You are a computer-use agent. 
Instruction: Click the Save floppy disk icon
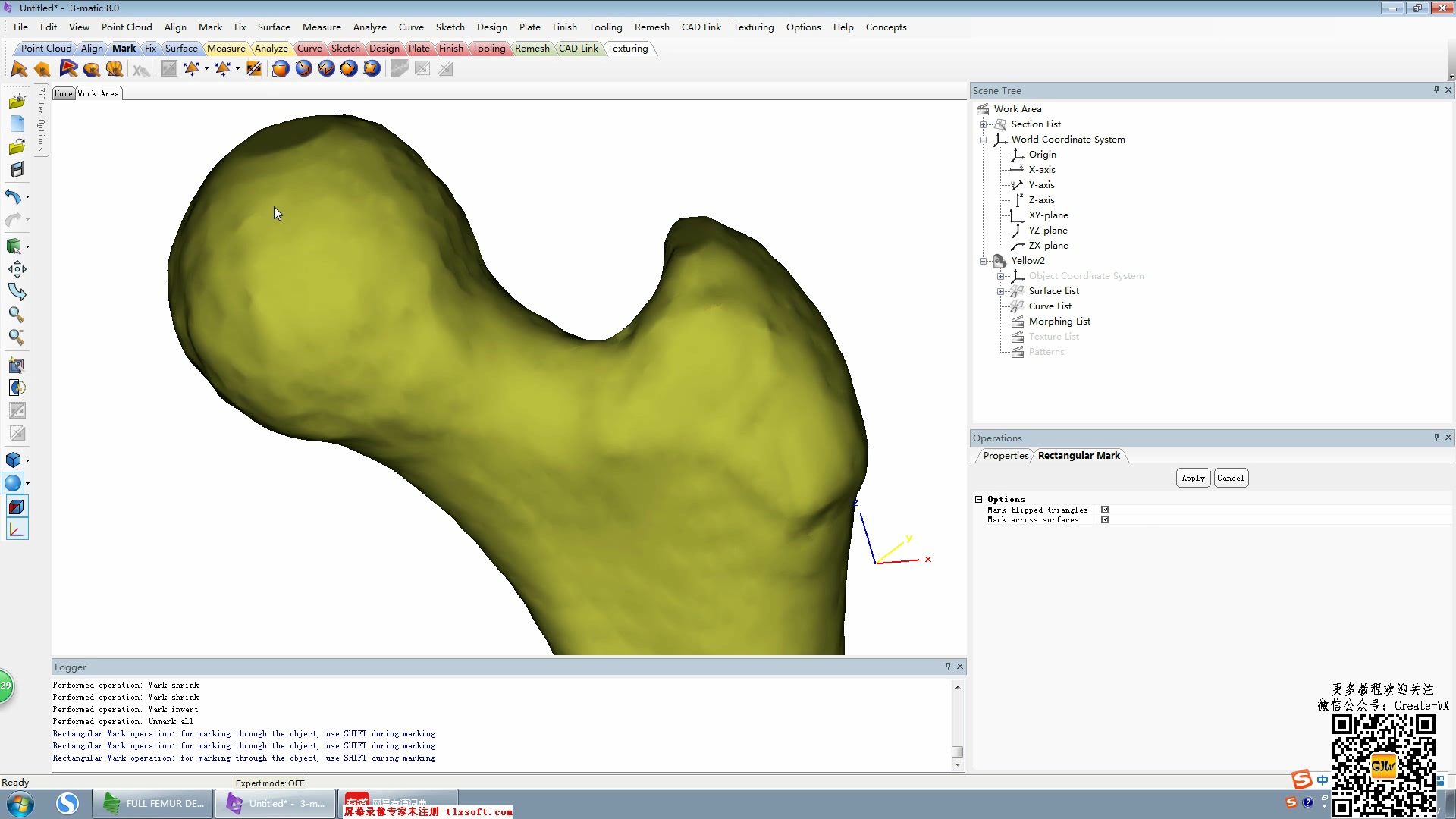click(17, 170)
